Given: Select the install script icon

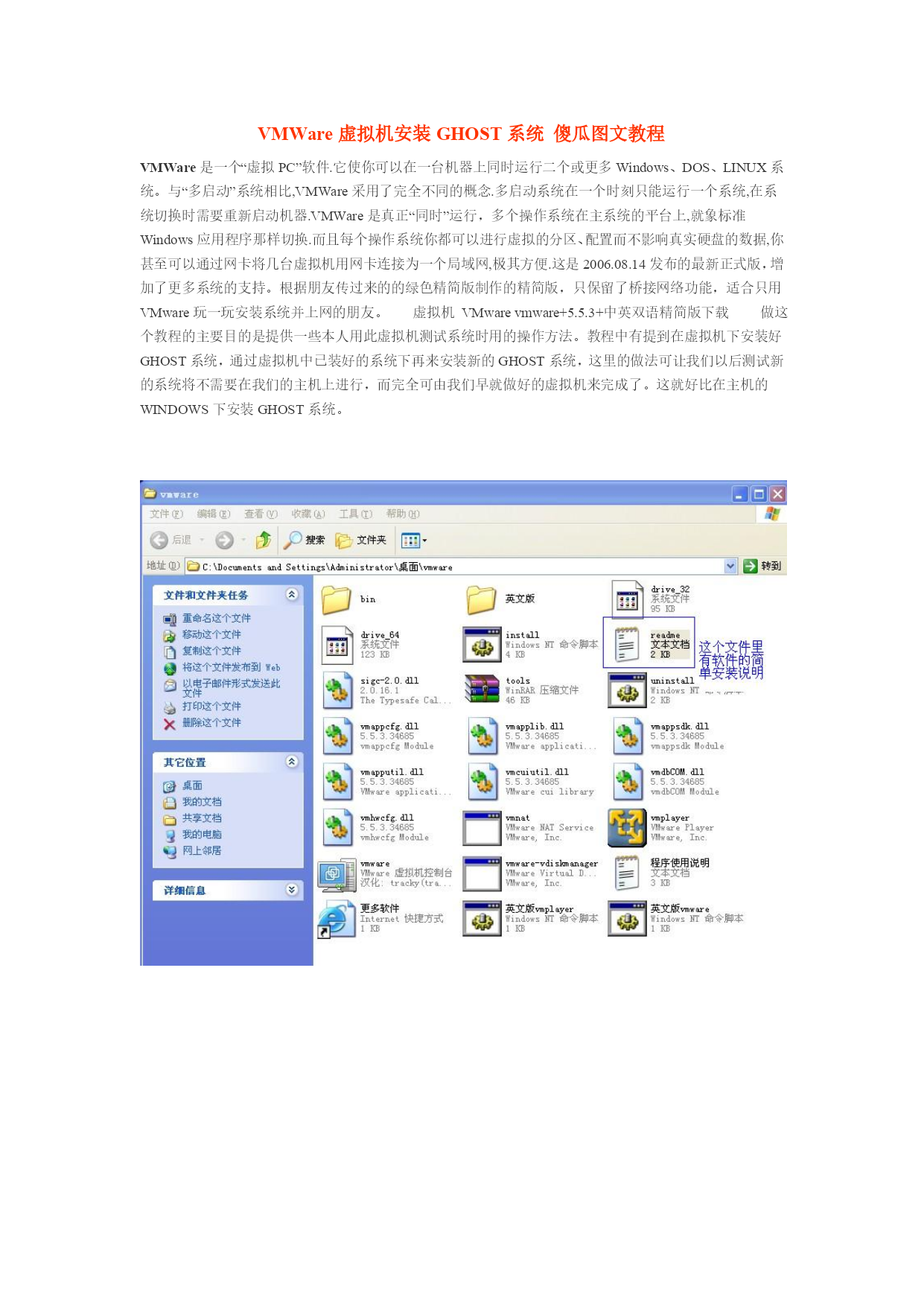Looking at the screenshot, I should point(482,645).
